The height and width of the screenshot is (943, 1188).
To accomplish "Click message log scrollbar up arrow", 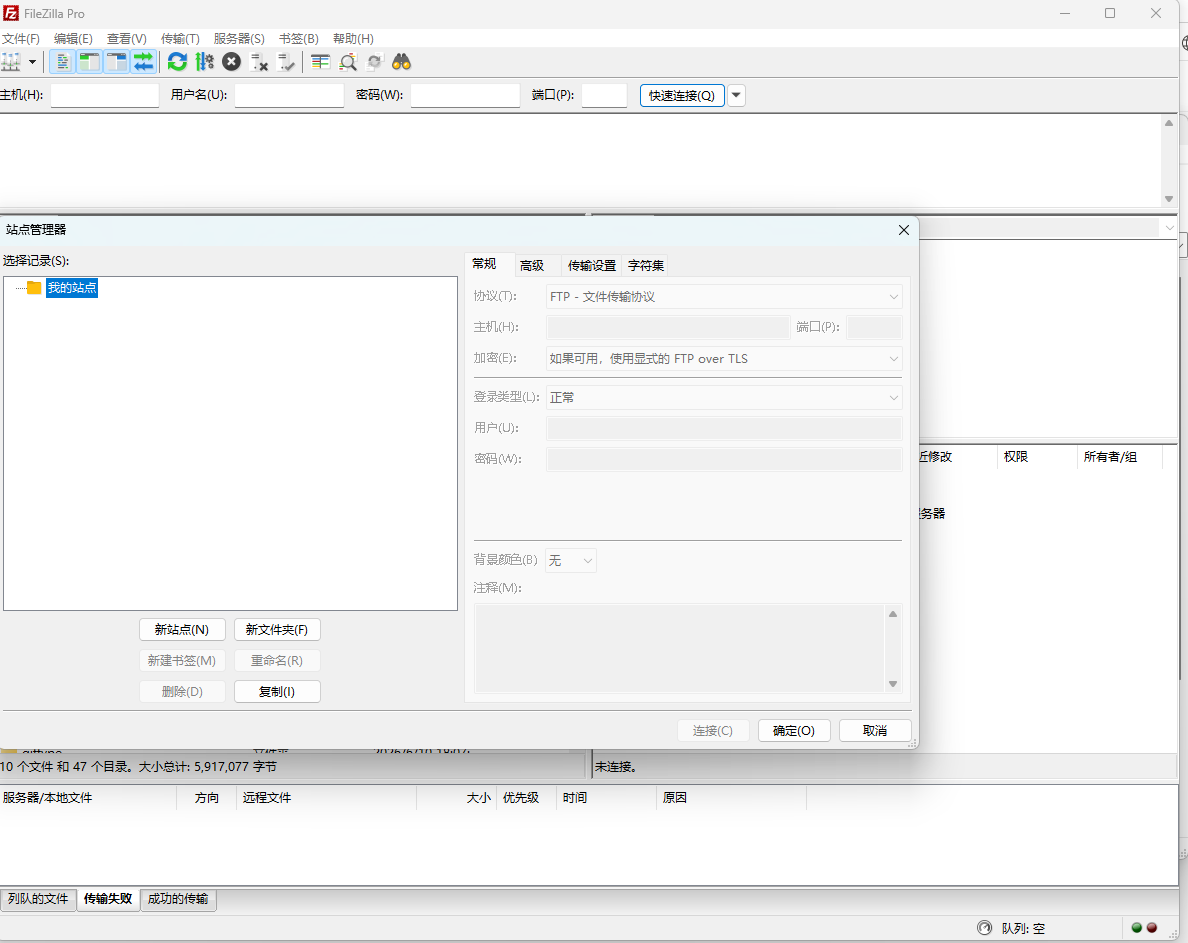I will (1169, 123).
